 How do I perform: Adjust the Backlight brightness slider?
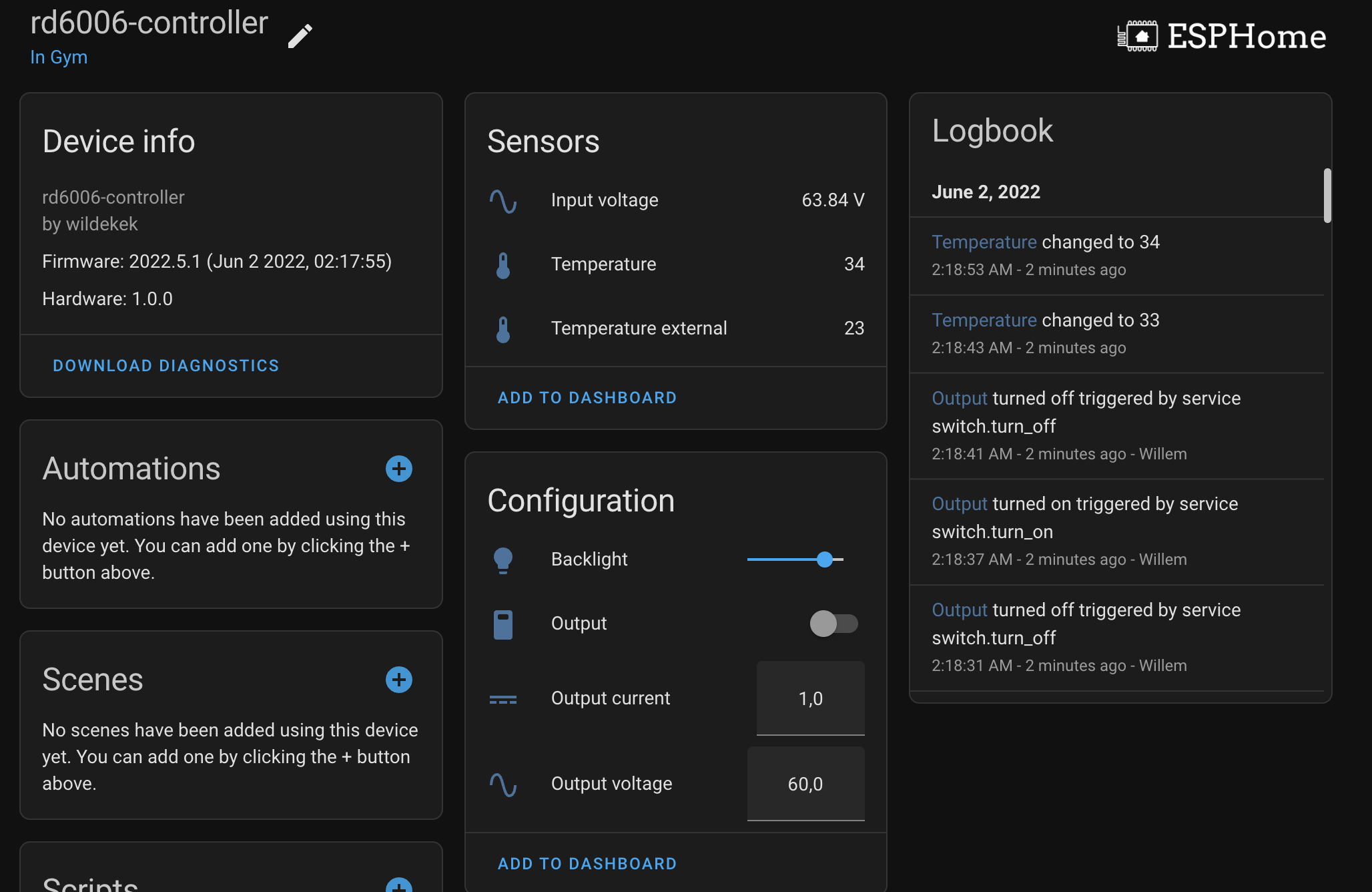825,560
